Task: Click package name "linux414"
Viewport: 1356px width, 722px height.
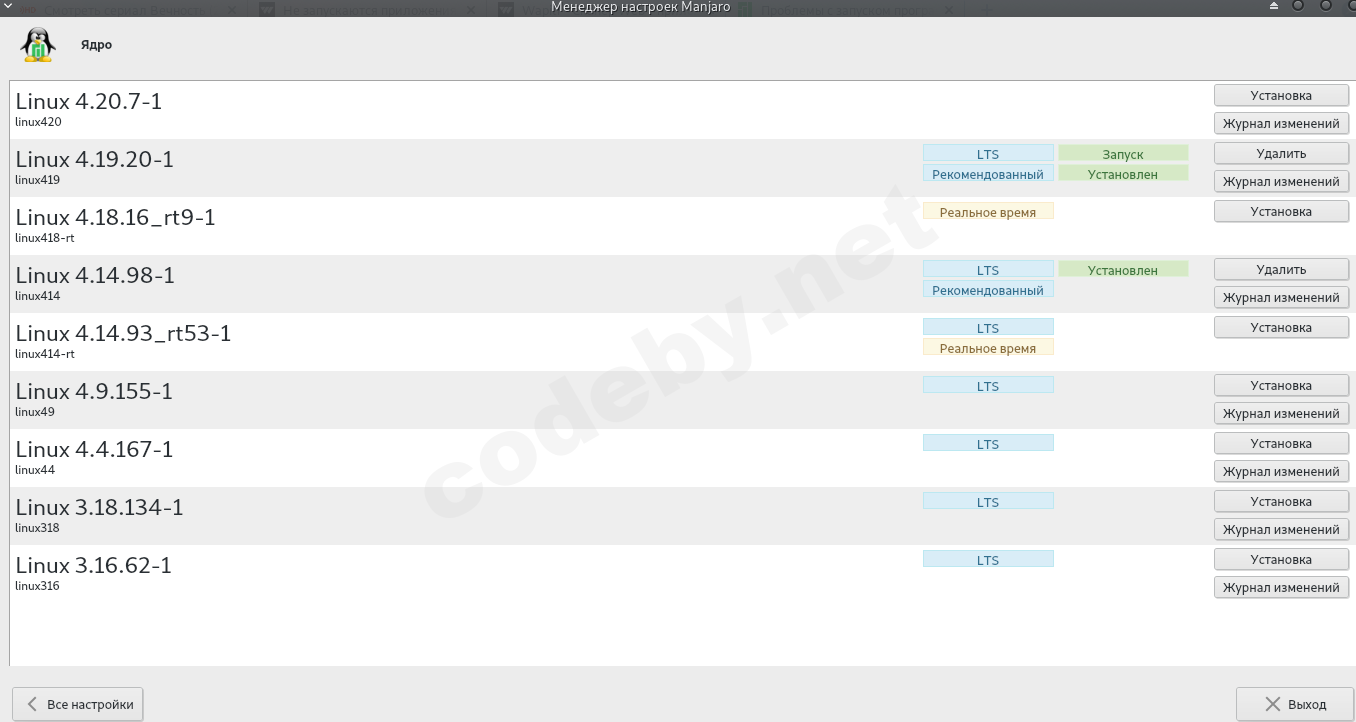Action: [x=38, y=296]
